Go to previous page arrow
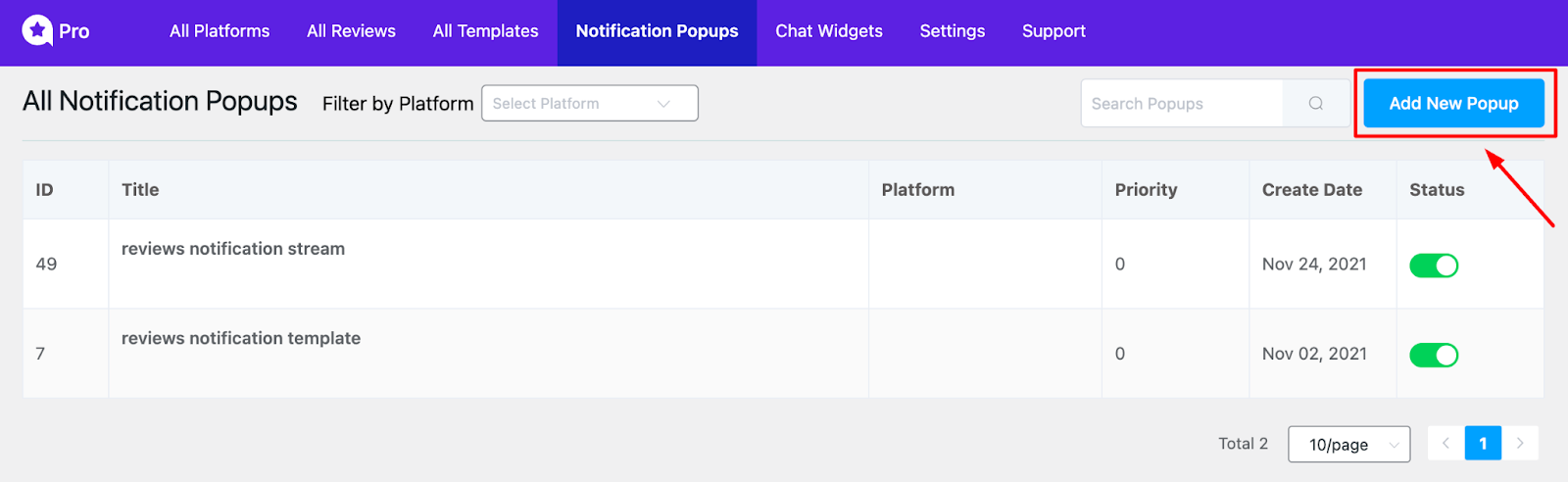 pos(1445,443)
